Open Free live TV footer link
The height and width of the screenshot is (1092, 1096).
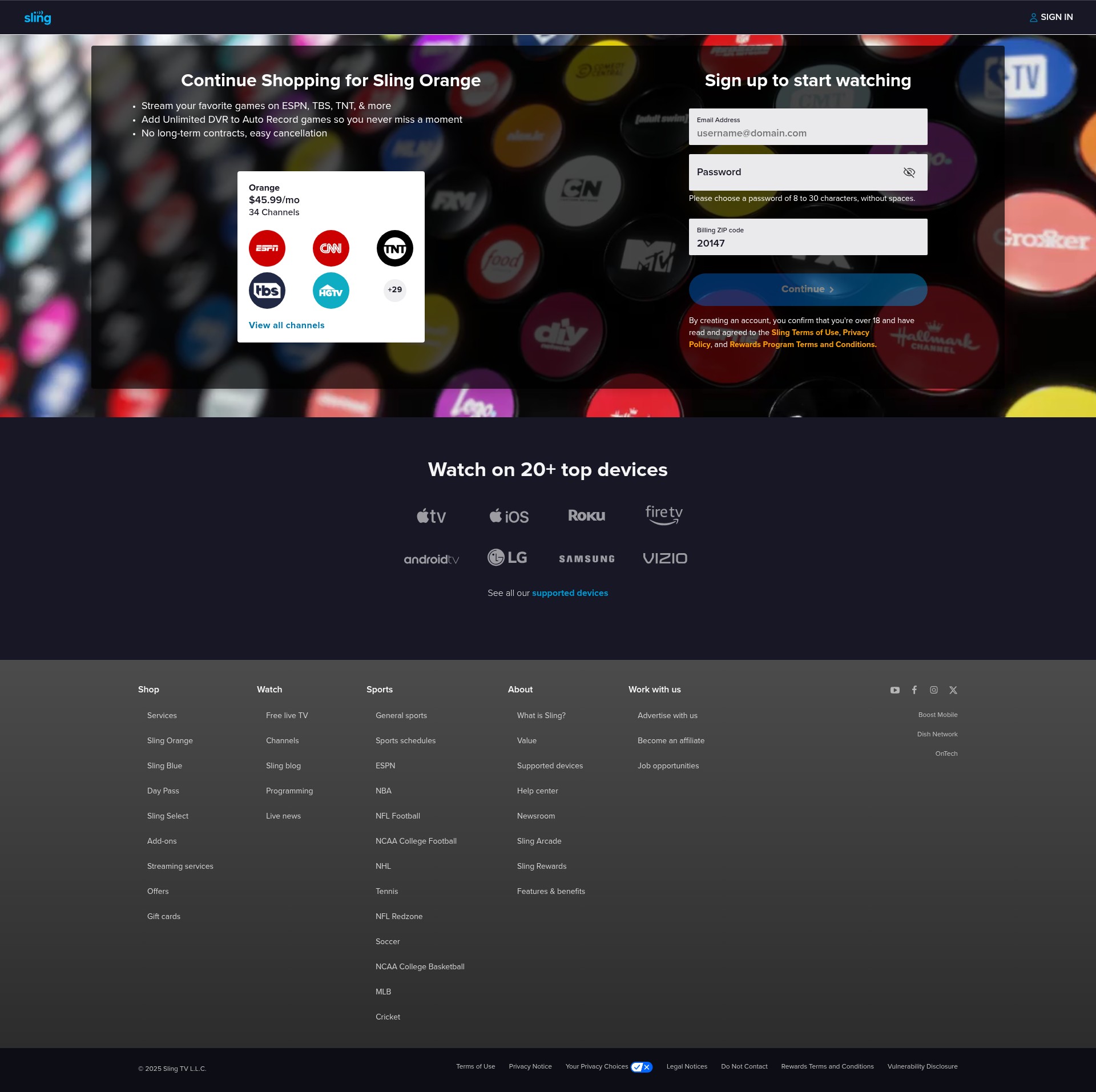(287, 715)
